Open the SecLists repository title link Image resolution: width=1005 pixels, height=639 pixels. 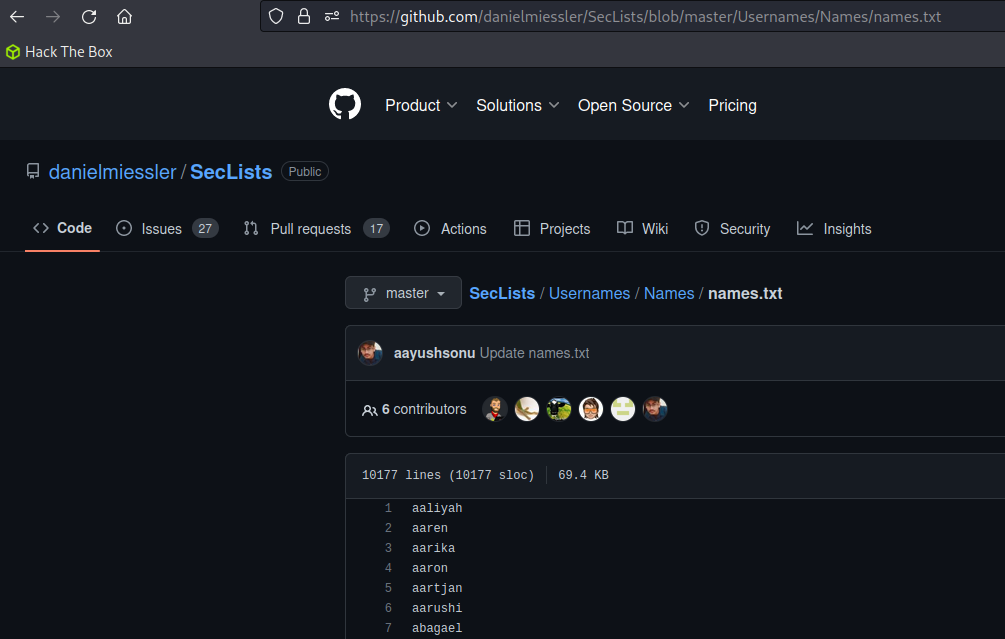click(231, 172)
